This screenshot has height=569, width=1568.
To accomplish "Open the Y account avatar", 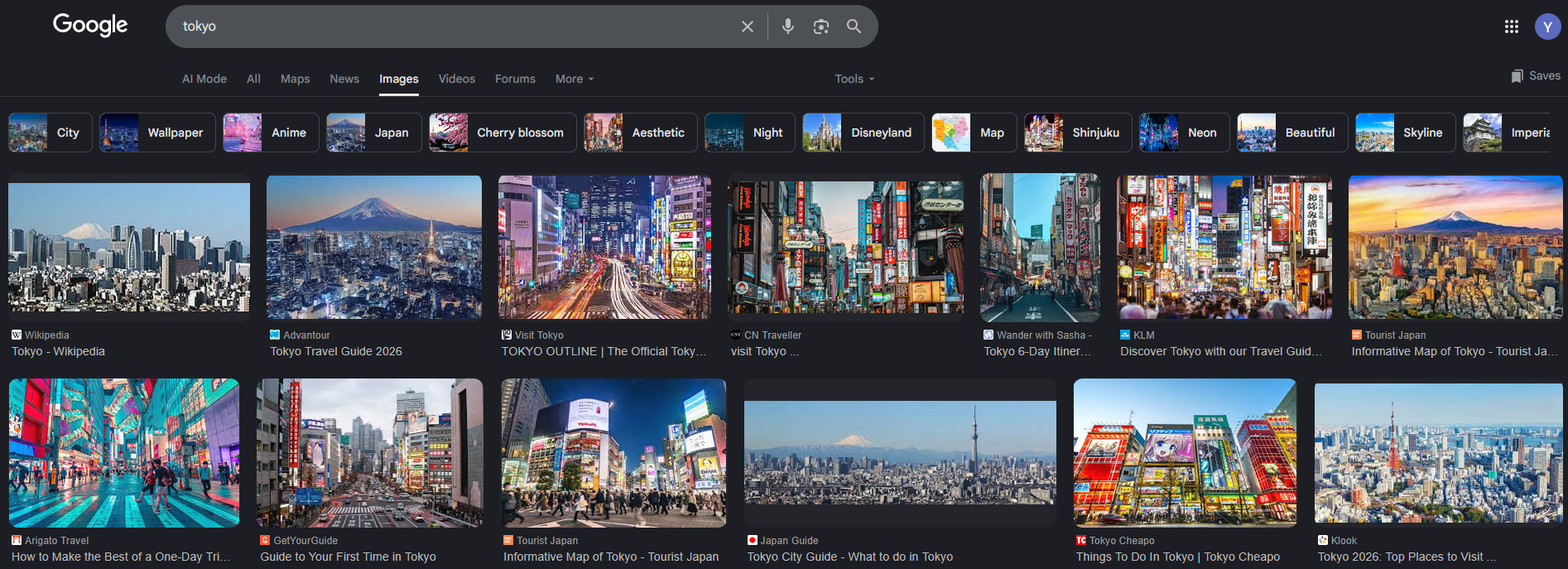I will pyautogui.click(x=1548, y=27).
